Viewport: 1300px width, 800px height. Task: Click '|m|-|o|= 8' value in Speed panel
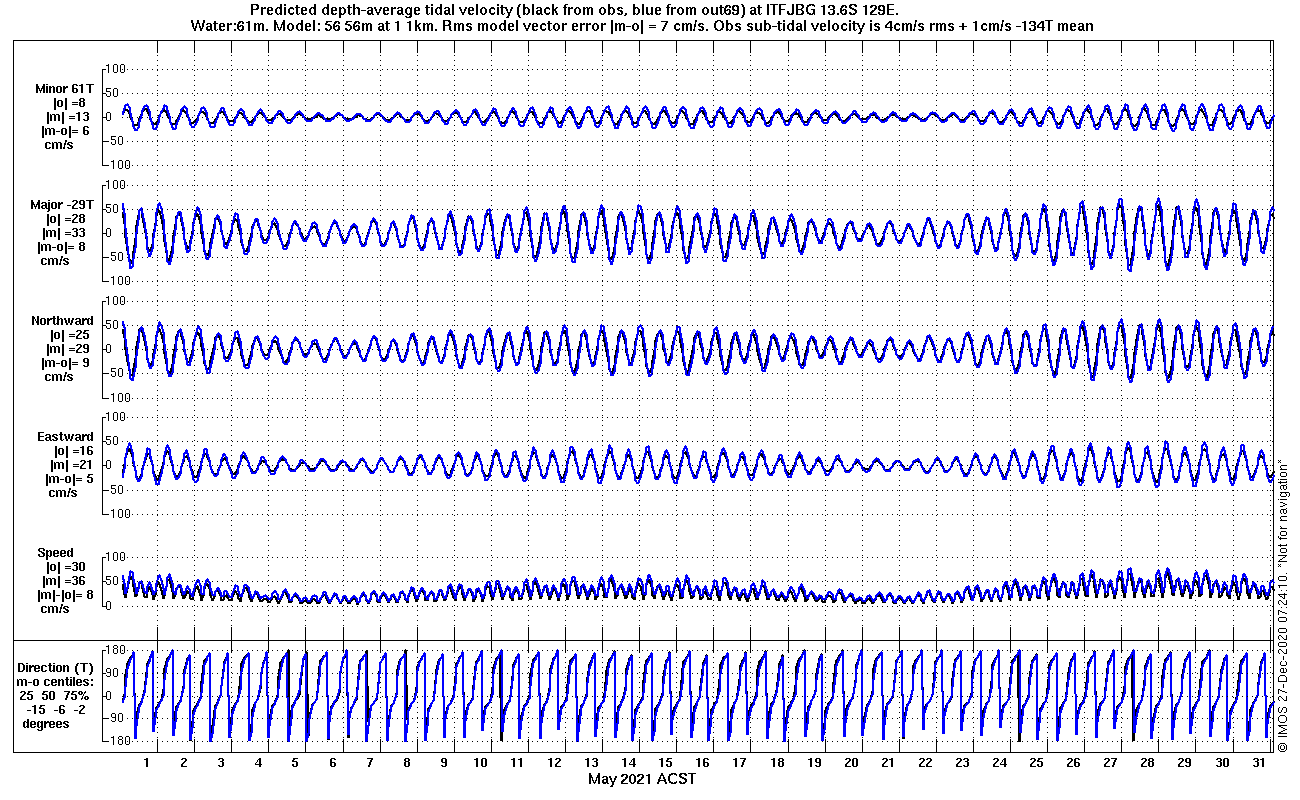64,595
